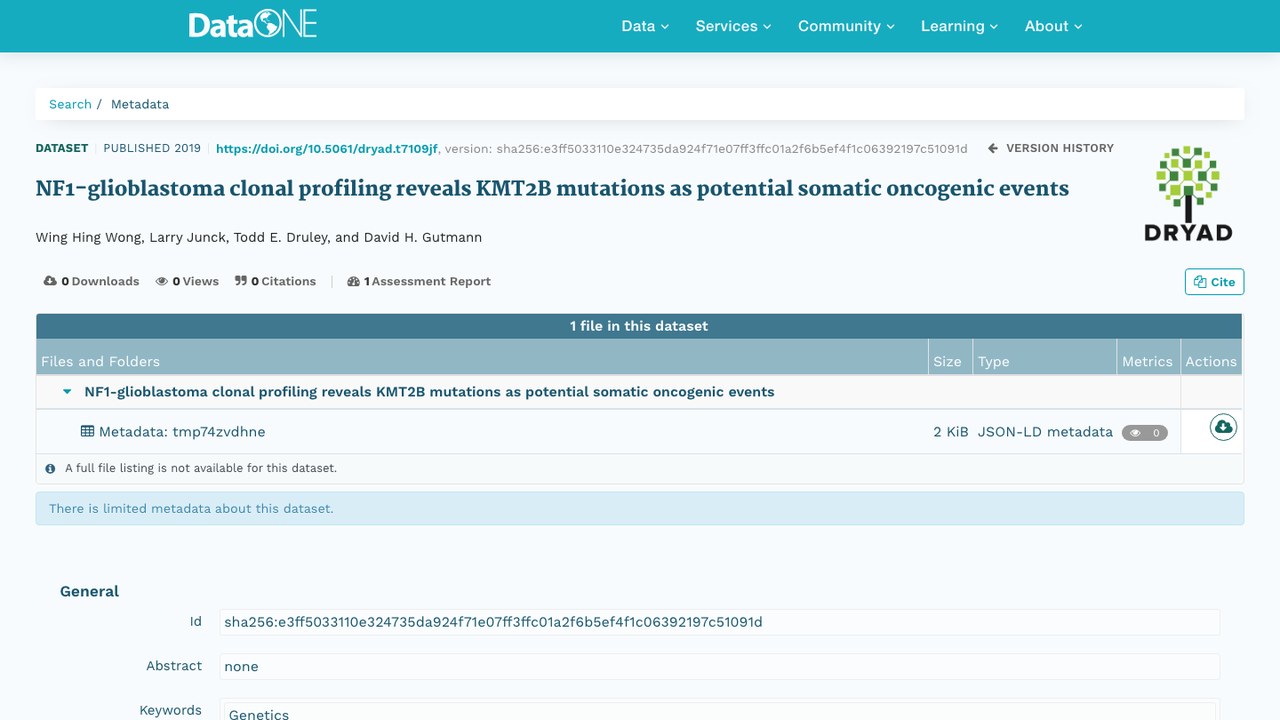Open Version History
The image size is (1280, 720).
(1051, 148)
